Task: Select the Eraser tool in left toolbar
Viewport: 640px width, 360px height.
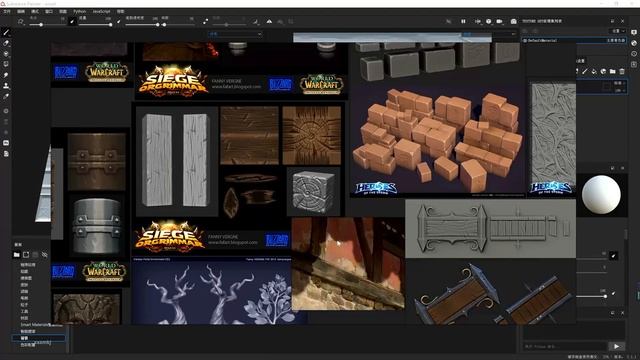Action: (6, 43)
